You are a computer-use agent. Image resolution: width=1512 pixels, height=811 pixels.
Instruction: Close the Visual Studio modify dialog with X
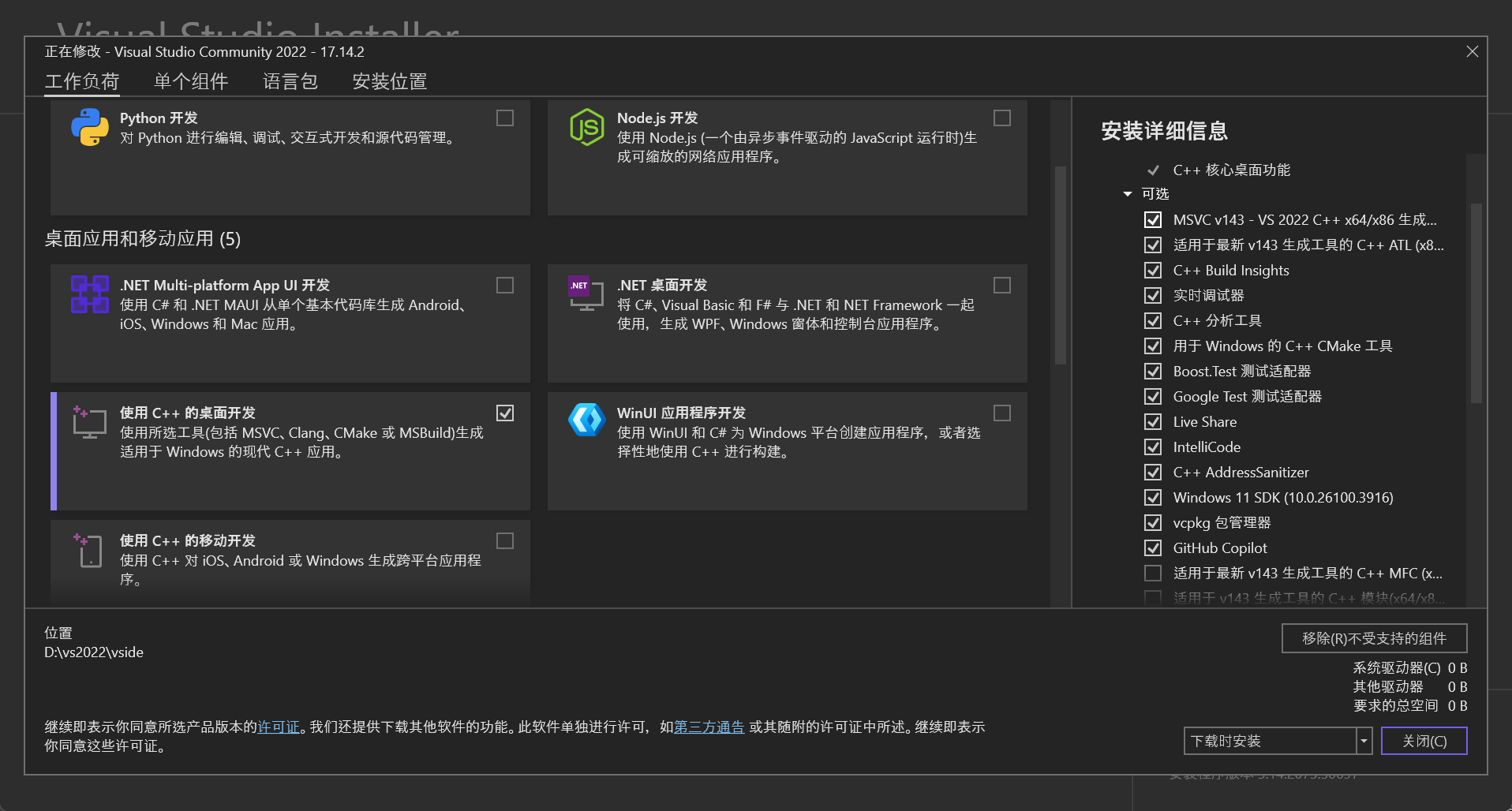click(1473, 51)
